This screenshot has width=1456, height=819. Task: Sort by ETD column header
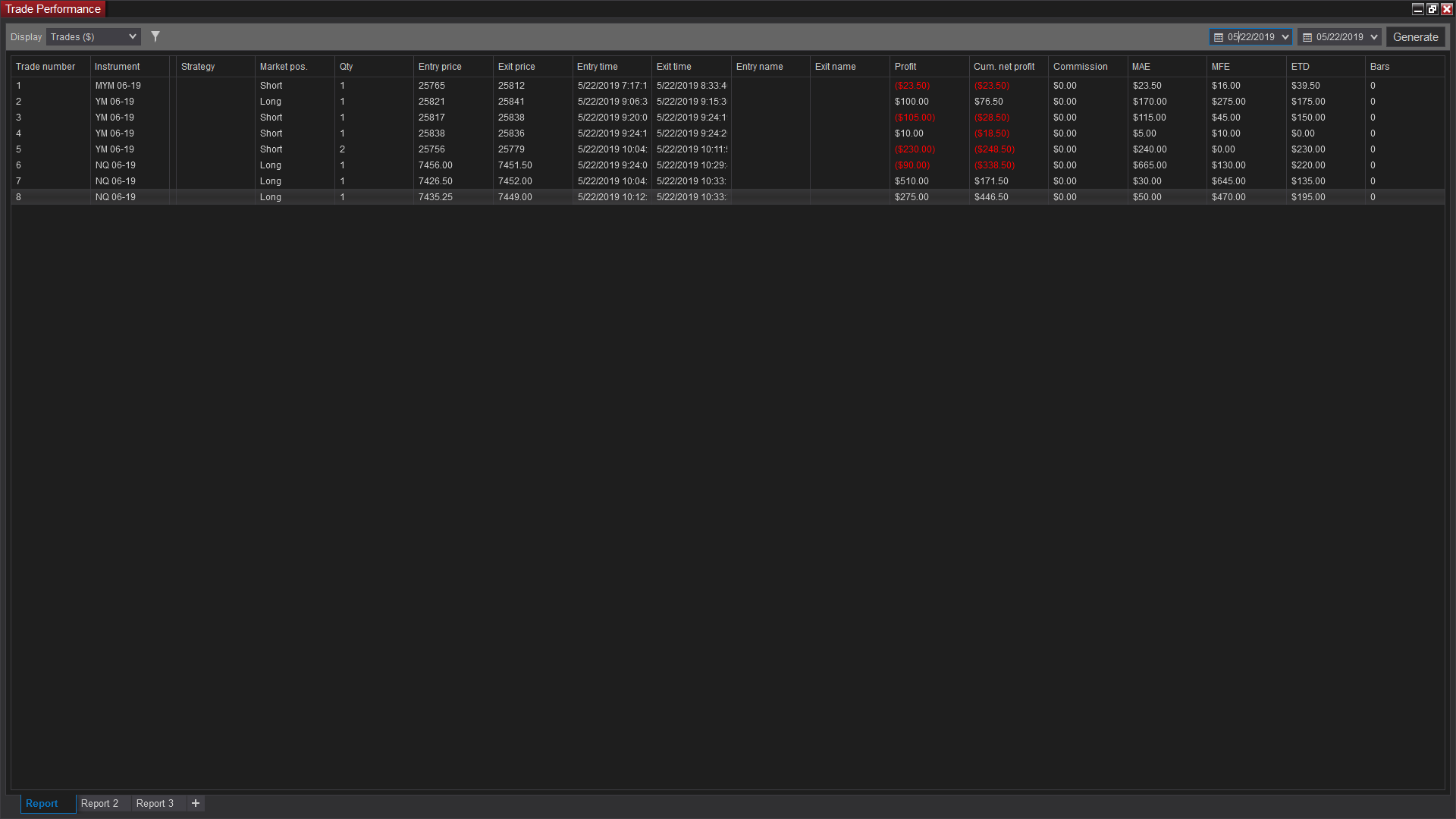pos(1326,67)
